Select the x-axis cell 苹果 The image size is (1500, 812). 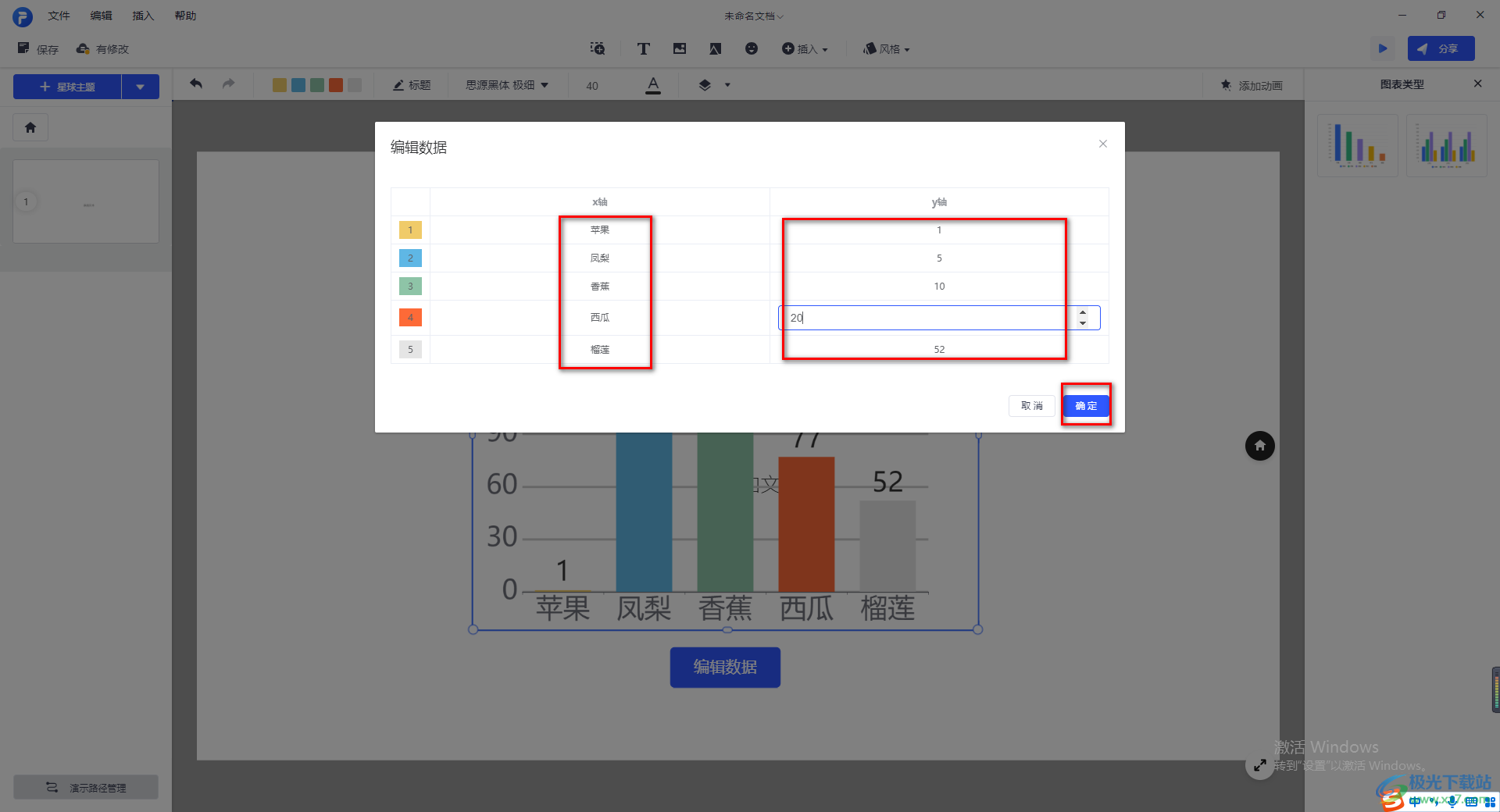coord(600,230)
